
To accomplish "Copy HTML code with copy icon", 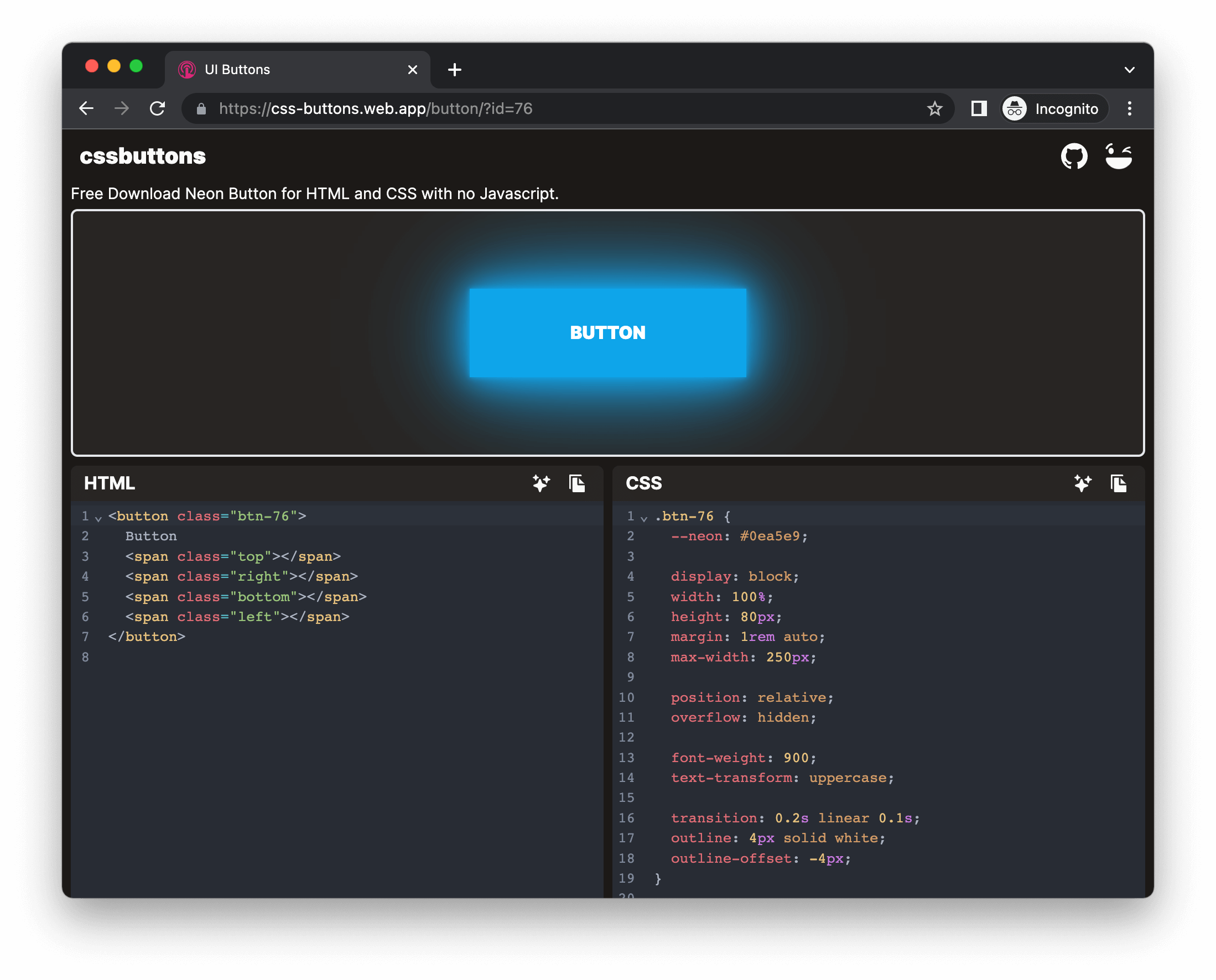I will point(576,483).
